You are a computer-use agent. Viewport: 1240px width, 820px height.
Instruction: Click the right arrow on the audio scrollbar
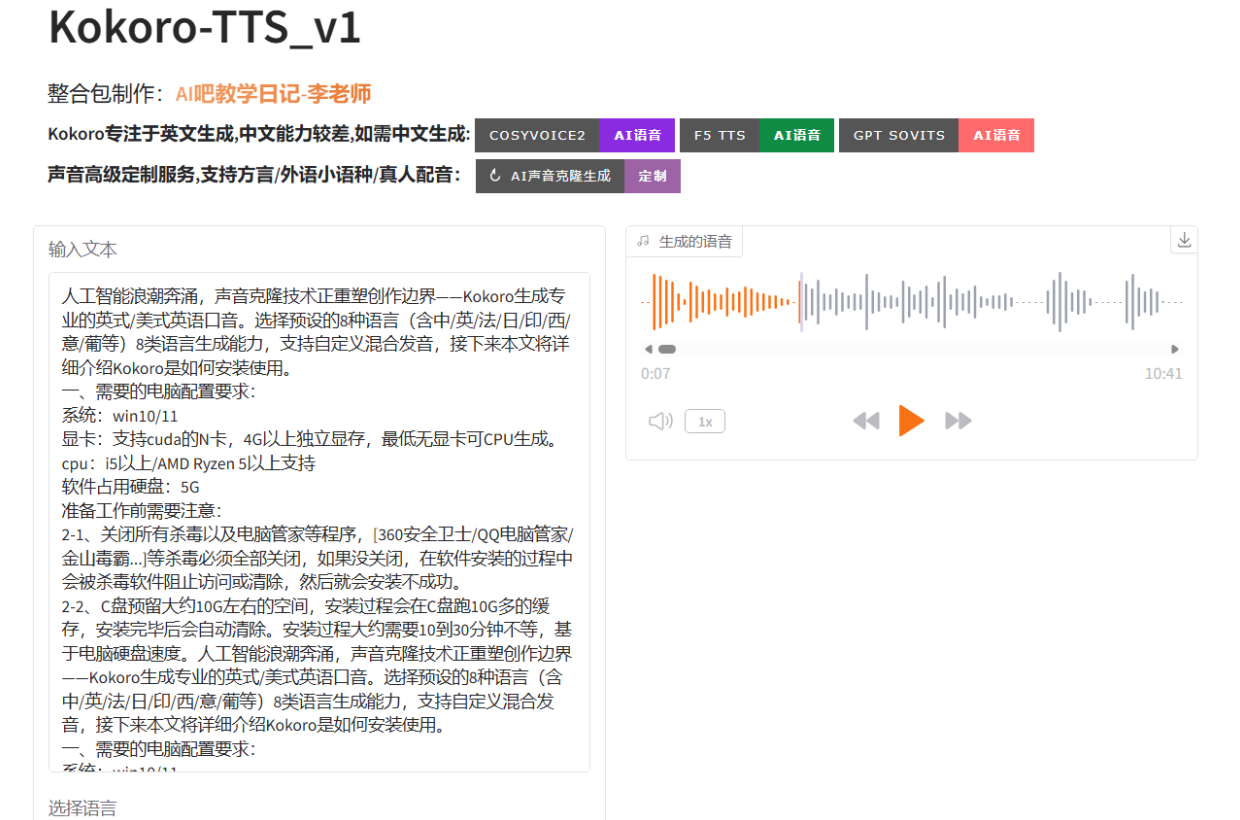coord(1176,349)
